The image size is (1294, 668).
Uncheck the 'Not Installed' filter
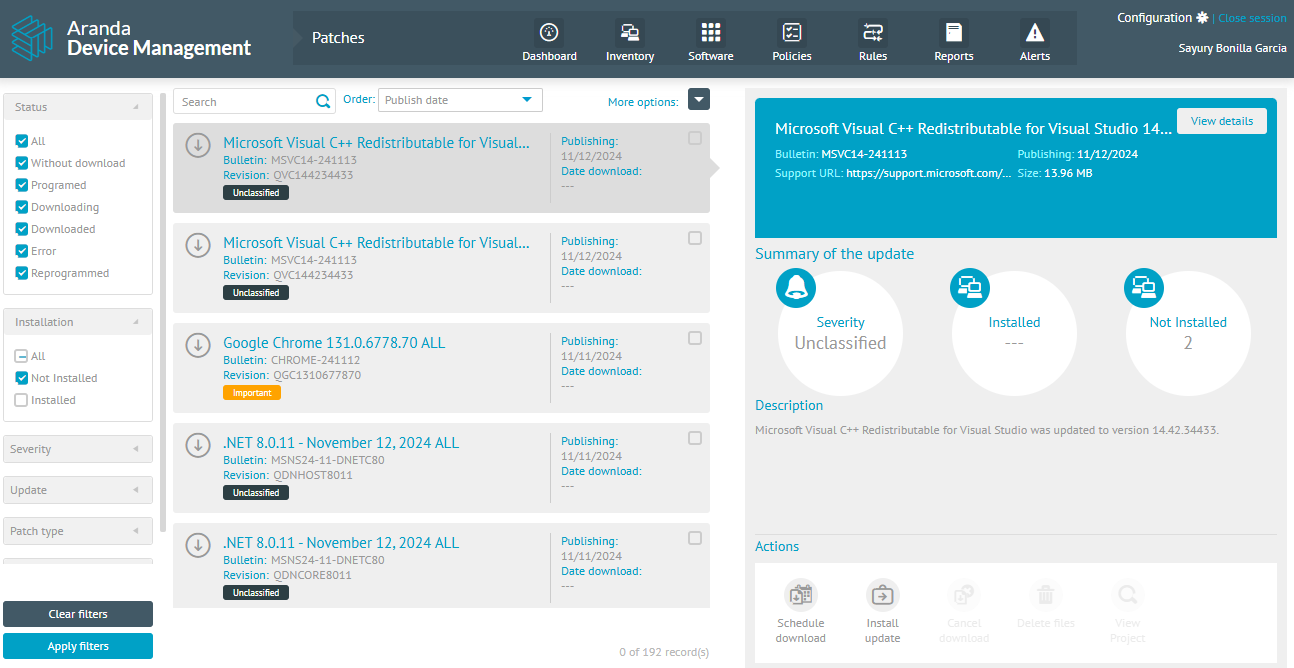(22, 378)
